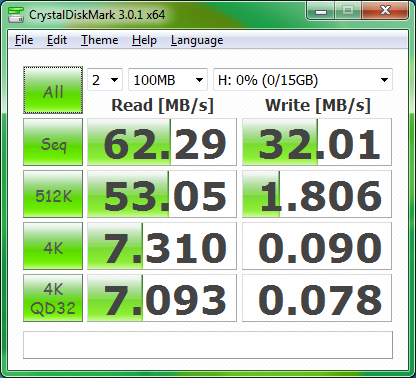This screenshot has height=378, width=416.
Task: Select the 4K QD32 read value 7.093
Action: pos(162,298)
